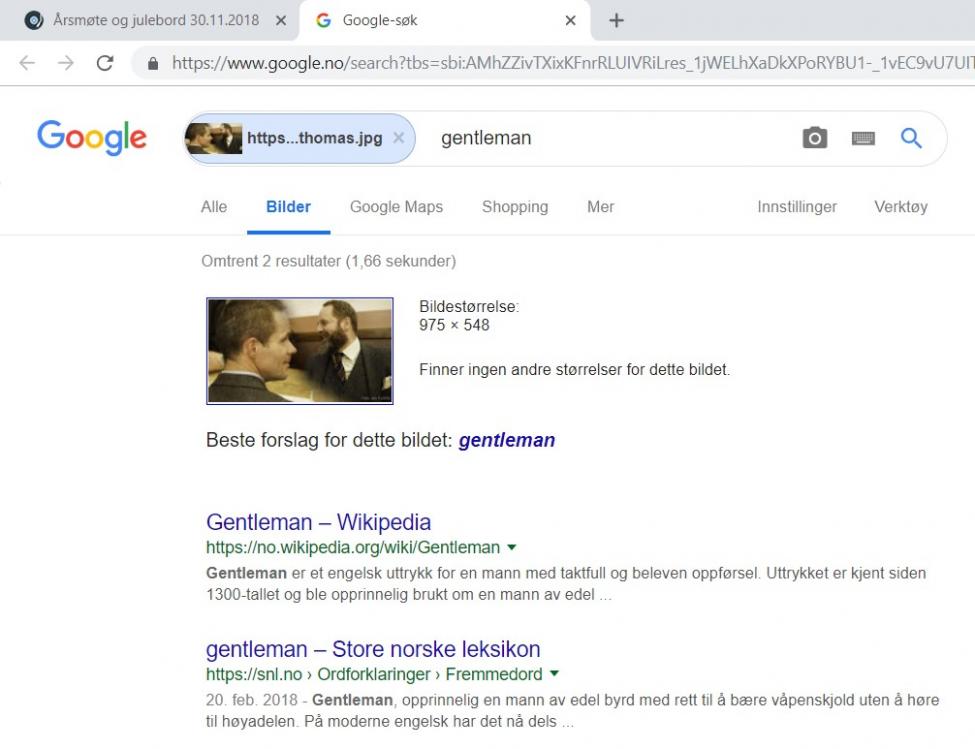Image resolution: width=975 pixels, height=749 pixels.
Task: Go back with the browser back arrow
Action: coord(27,63)
